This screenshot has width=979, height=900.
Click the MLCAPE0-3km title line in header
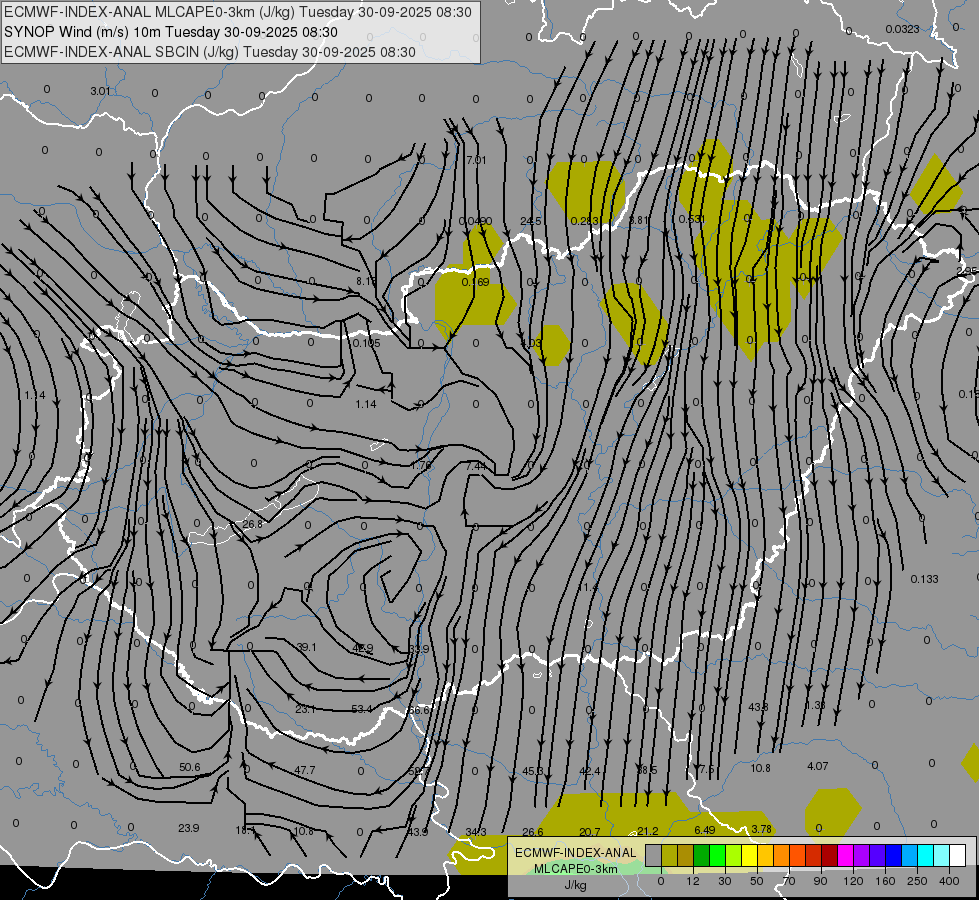238,12
